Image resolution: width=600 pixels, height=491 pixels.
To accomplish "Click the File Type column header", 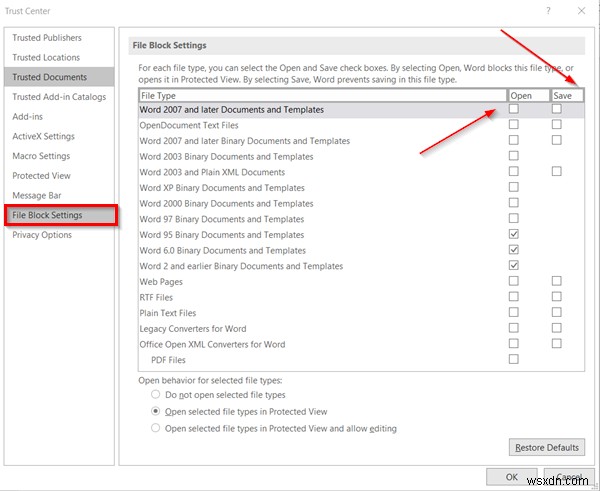I will (x=323, y=95).
